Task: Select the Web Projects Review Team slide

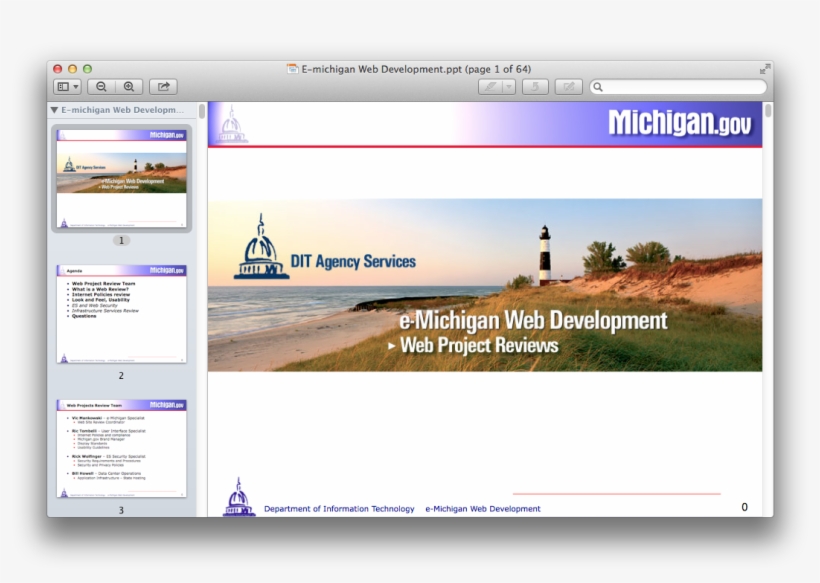Action: [x=120, y=447]
